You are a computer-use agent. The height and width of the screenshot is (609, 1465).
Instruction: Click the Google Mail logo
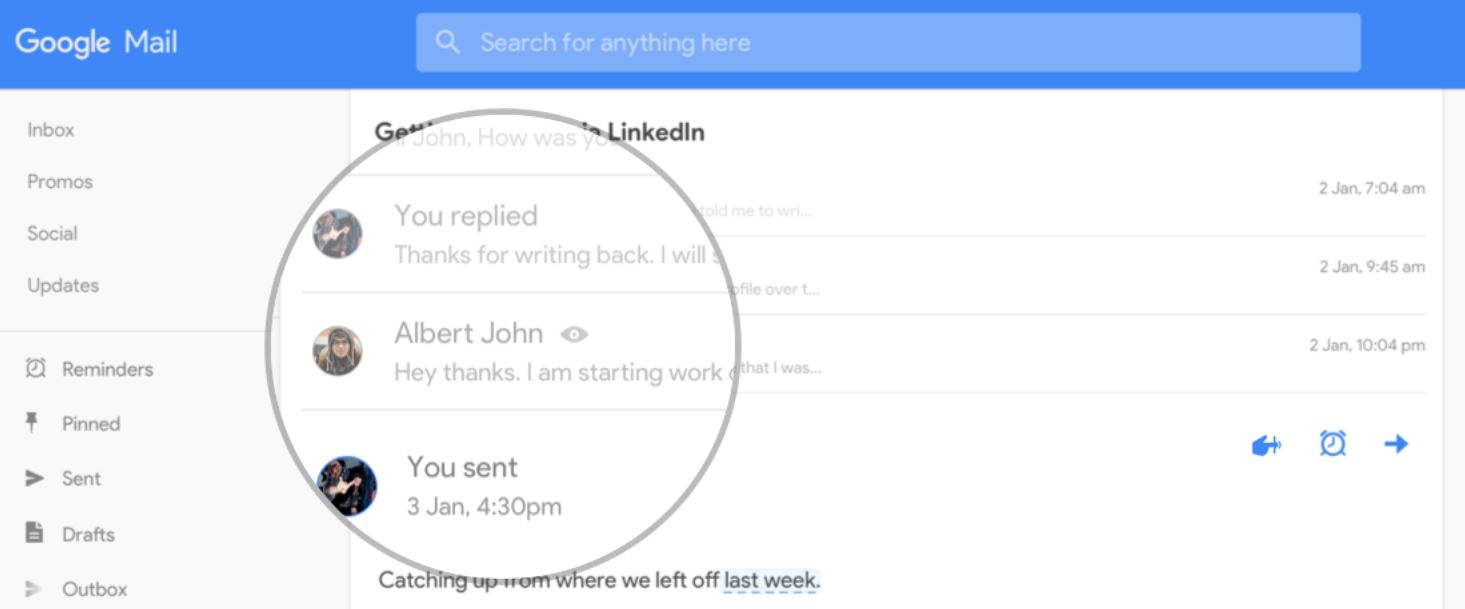coord(96,42)
